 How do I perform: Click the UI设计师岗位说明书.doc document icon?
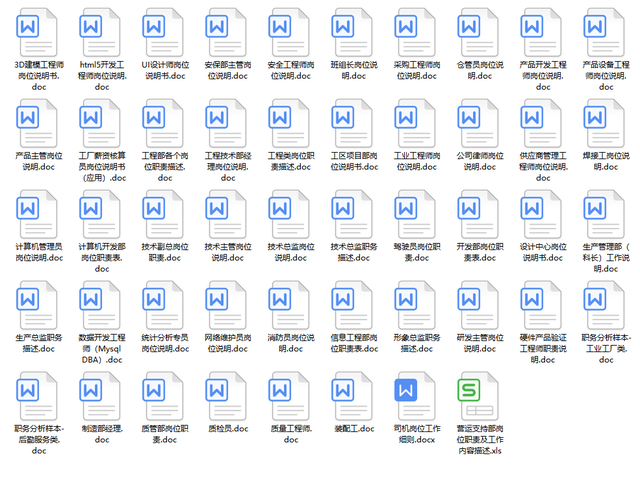click(x=162, y=32)
